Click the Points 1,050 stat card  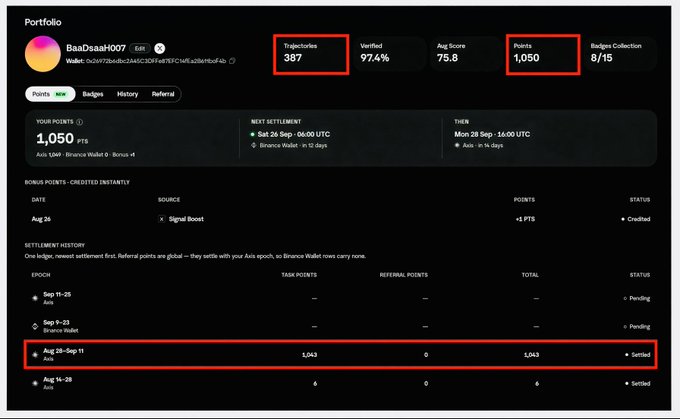point(543,55)
